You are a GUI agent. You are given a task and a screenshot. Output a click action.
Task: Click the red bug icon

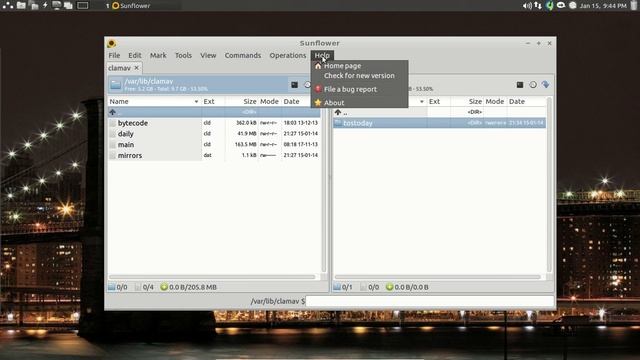click(x=318, y=89)
